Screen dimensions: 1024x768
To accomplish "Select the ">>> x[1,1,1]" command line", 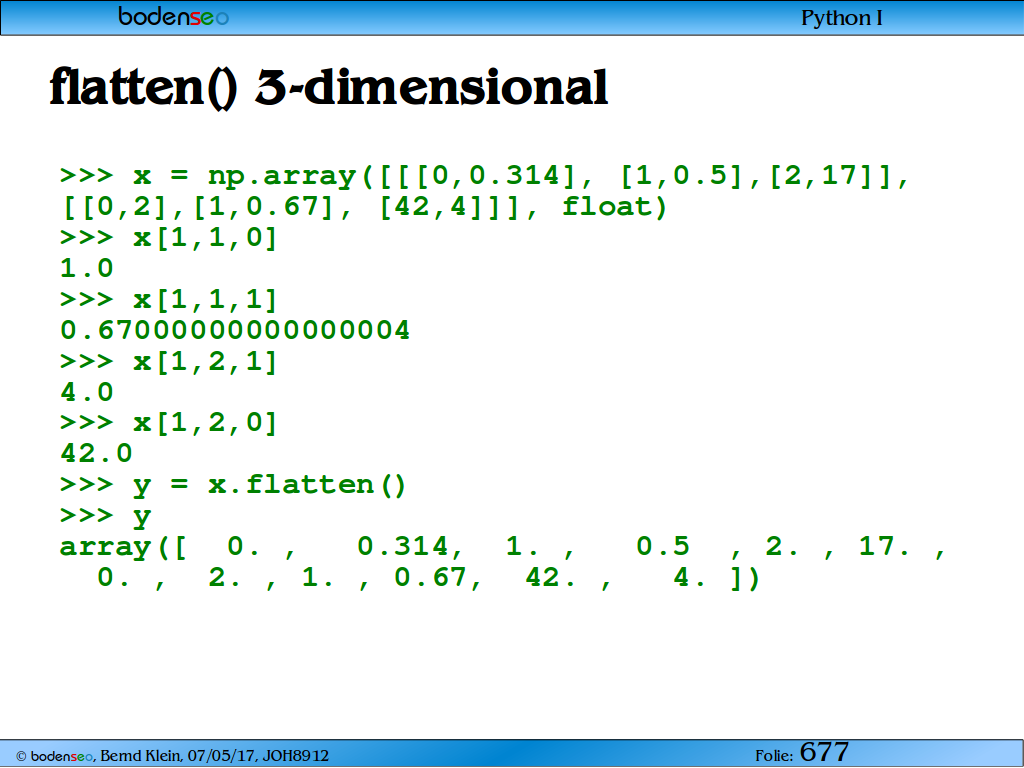I will click(x=168, y=300).
